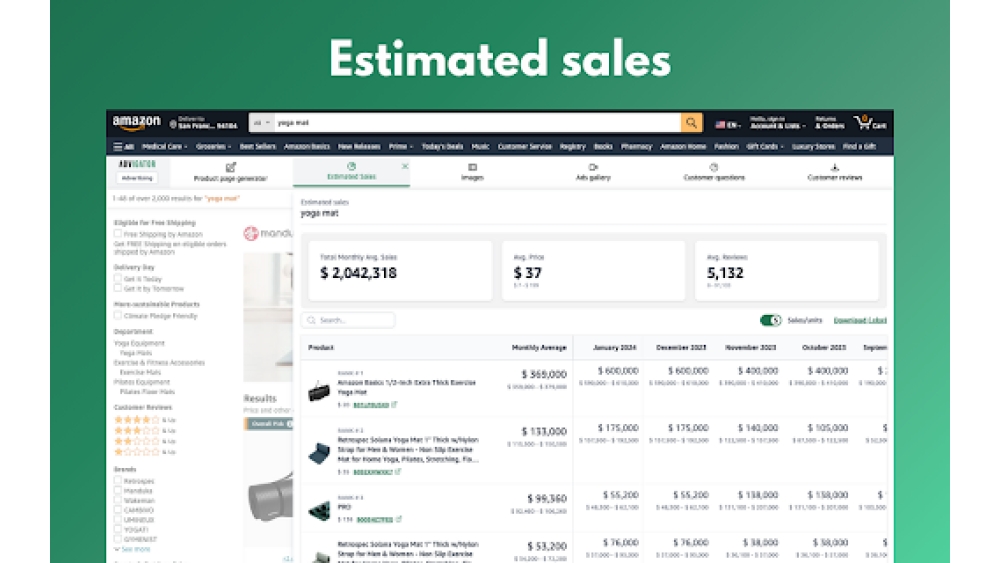The image size is (1000, 563).
Task: Open the Exercise Mats department link
Action: pyautogui.click(x=140, y=372)
